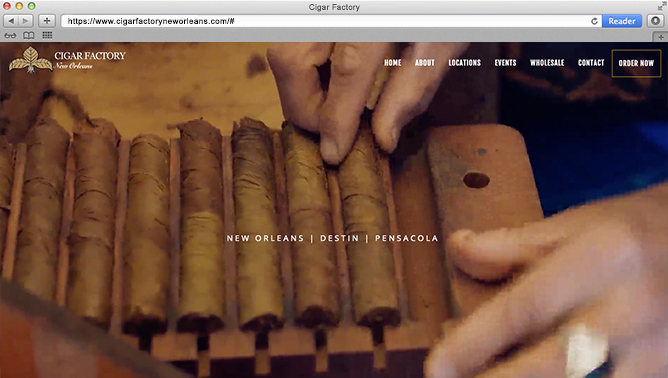Open the ABOUT nav item
Screen dimensions: 668x378
coord(425,63)
